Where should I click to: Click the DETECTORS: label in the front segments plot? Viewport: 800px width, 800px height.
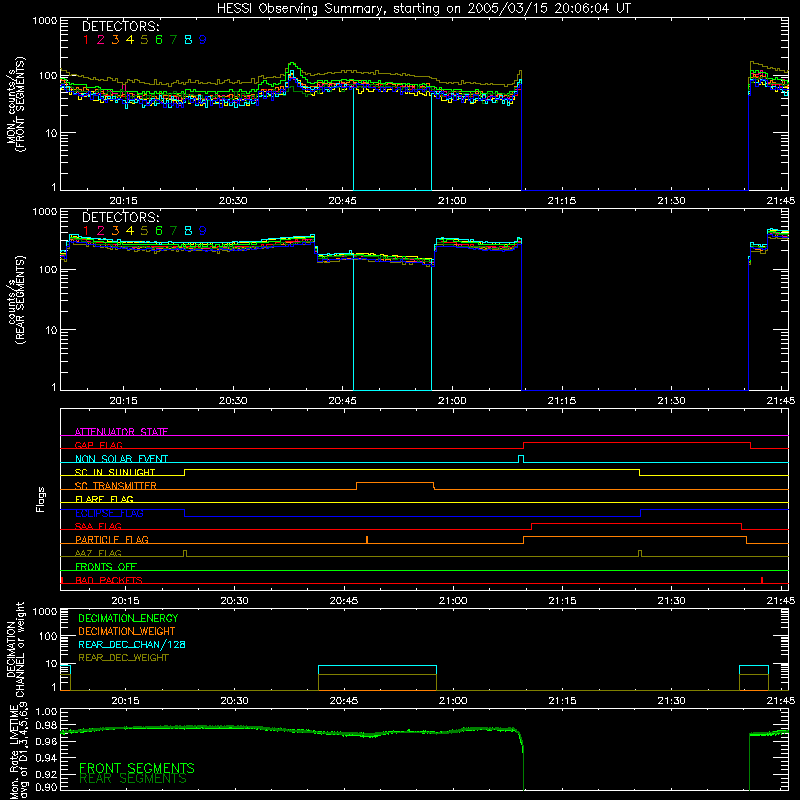[120, 26]
